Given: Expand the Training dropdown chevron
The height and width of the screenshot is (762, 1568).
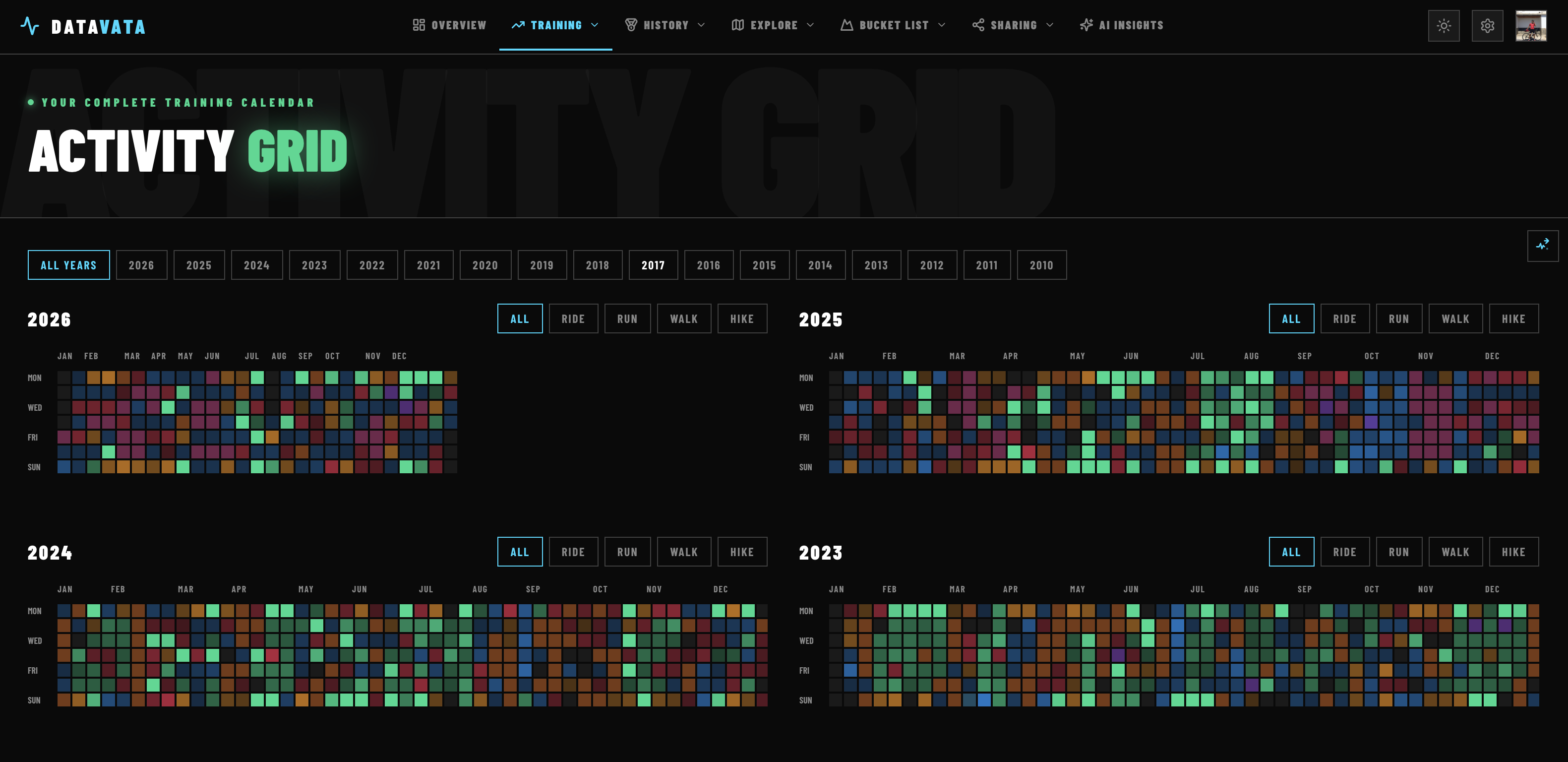Looking at the screenshot, I should 595,25.
